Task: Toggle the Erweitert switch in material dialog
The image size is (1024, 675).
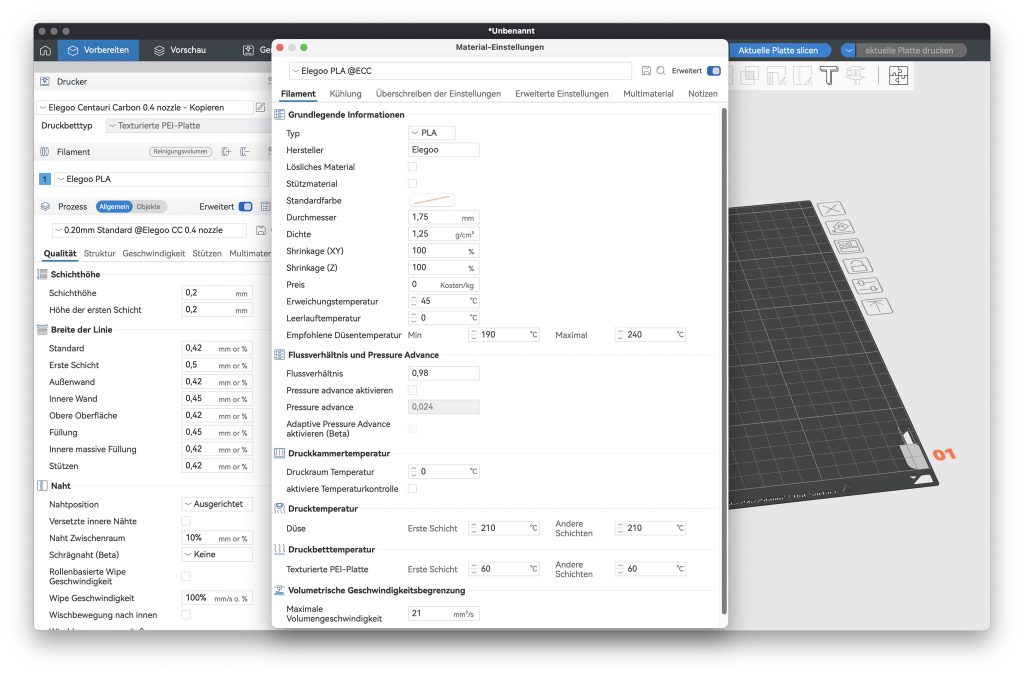Action: (x=713, y=71)
